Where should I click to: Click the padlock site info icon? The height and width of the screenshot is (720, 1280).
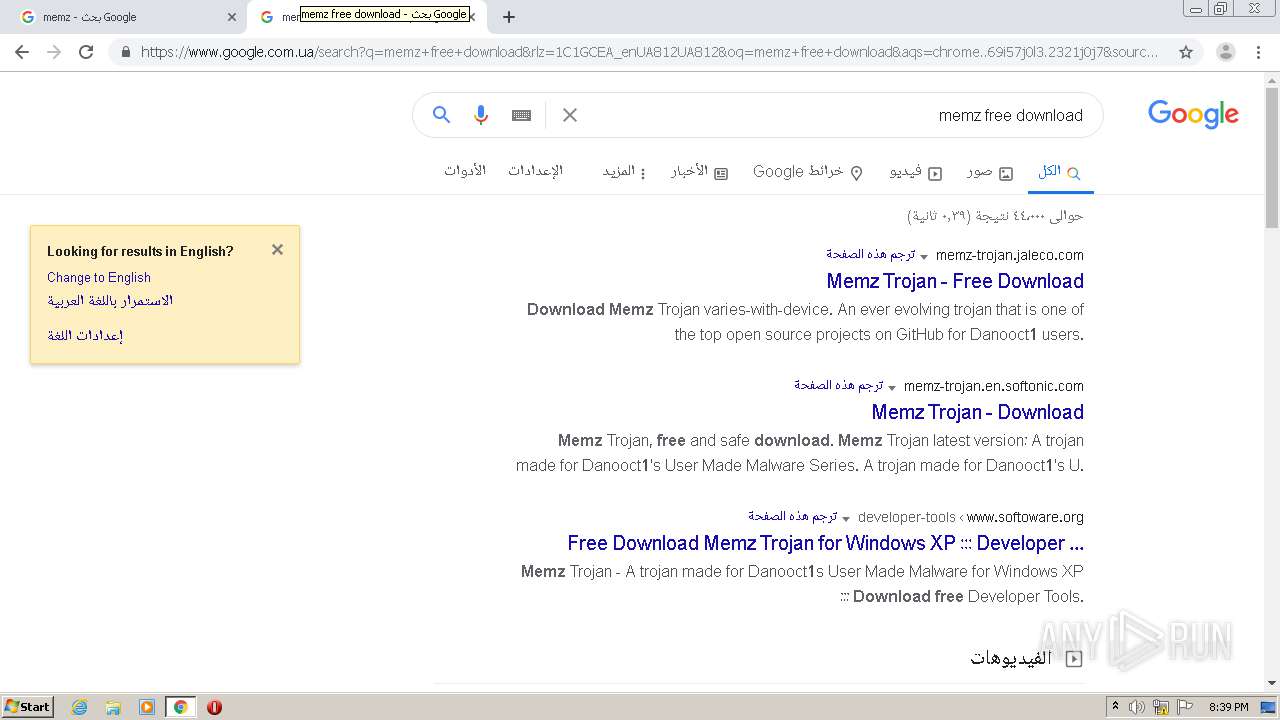[125, 52]
